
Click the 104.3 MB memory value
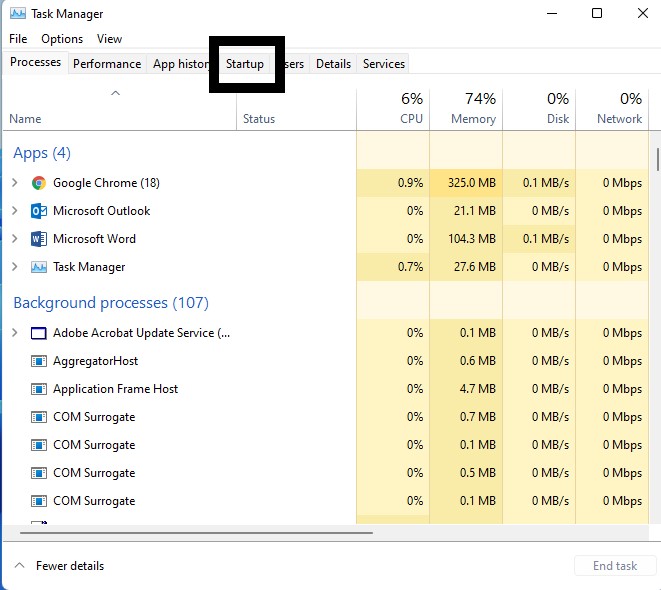(x=472, y=239)
